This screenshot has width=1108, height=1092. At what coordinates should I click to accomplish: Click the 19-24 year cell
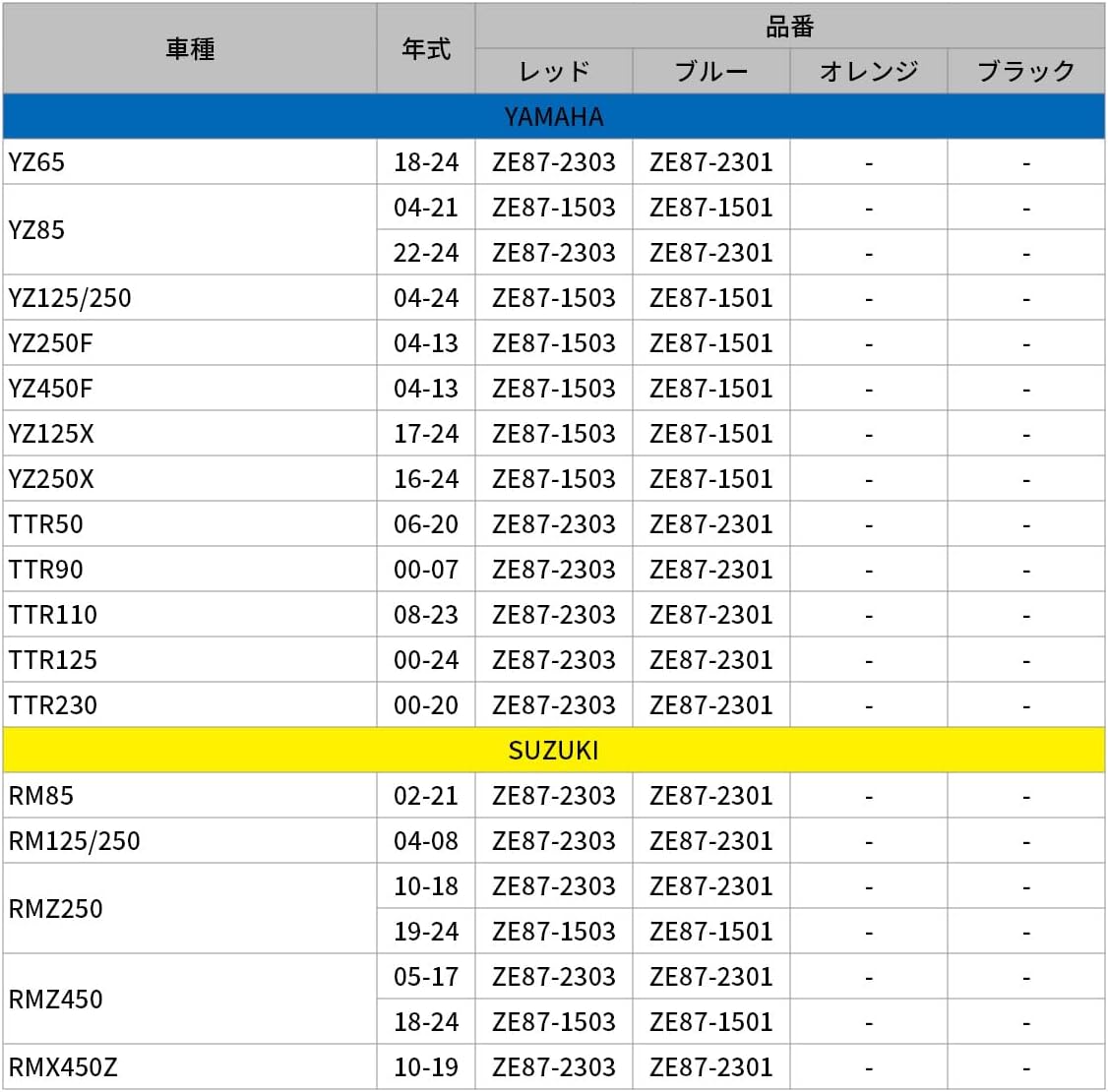point(426,931)
